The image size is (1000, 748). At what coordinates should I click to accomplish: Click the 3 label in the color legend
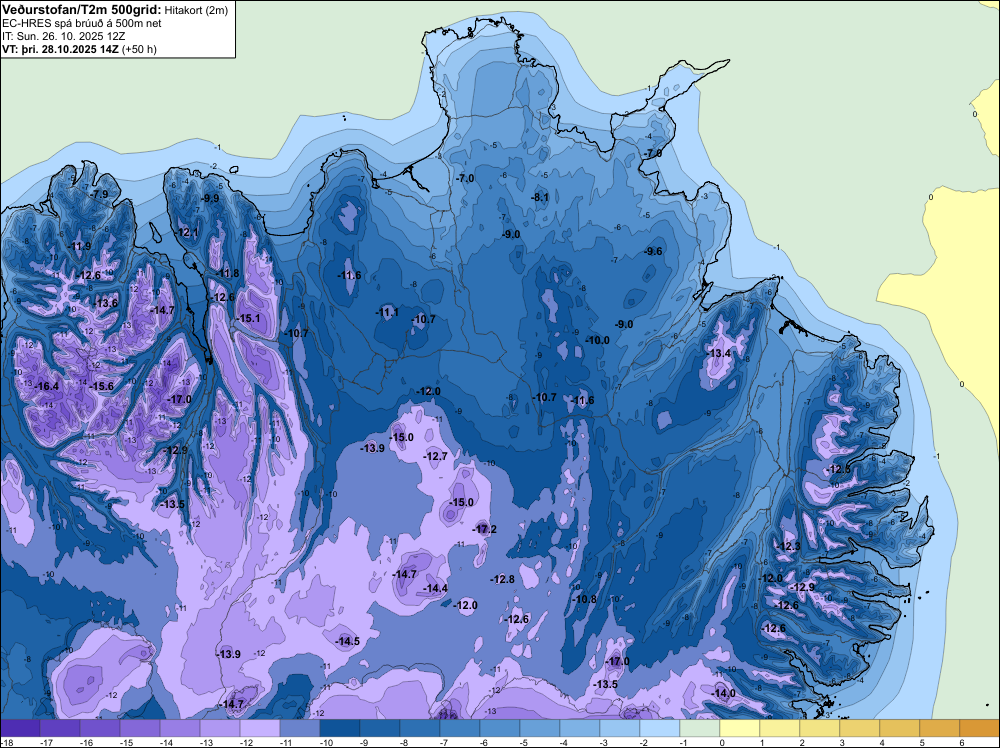click(842, 742)
